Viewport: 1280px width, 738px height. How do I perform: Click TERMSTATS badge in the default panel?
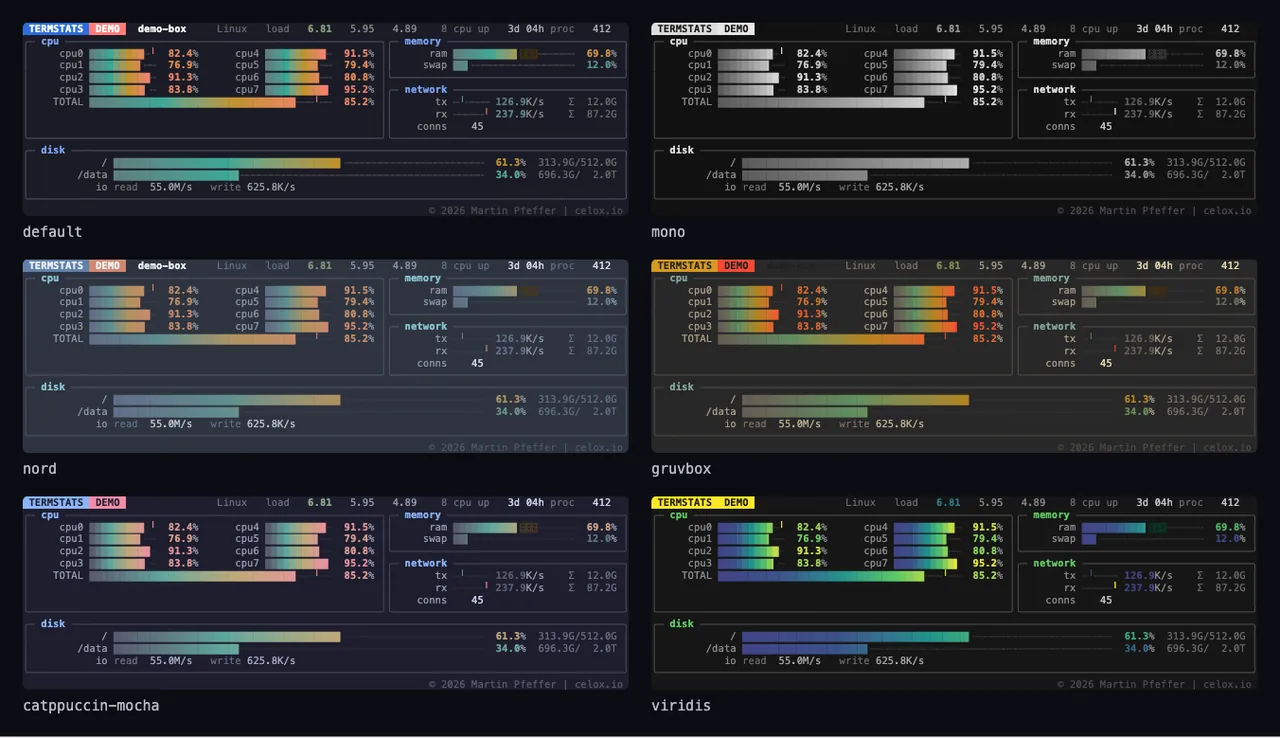56,29
